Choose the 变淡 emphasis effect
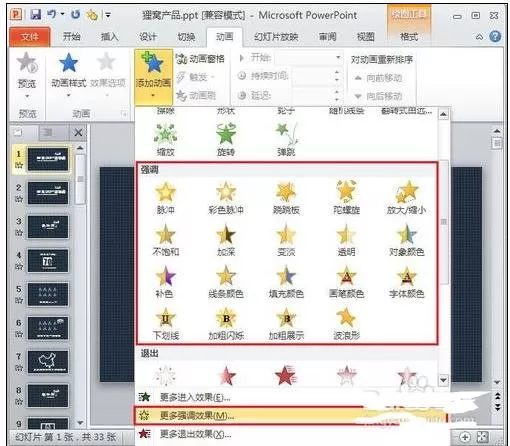This screenshot has width=510, height=446. pyautogui.click(x=286, y=240)
